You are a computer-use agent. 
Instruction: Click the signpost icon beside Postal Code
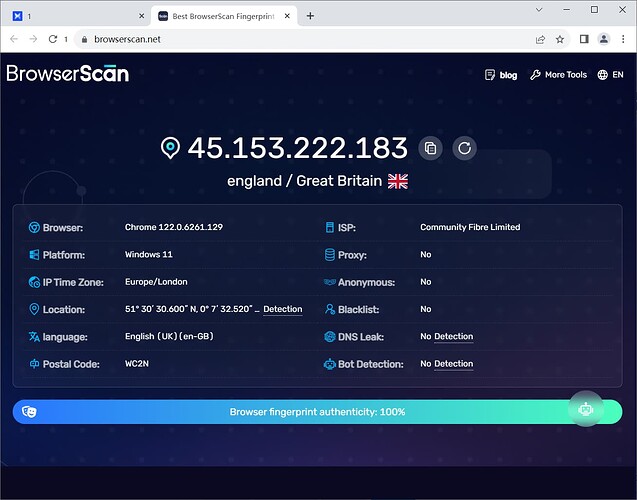coord(34,364)
